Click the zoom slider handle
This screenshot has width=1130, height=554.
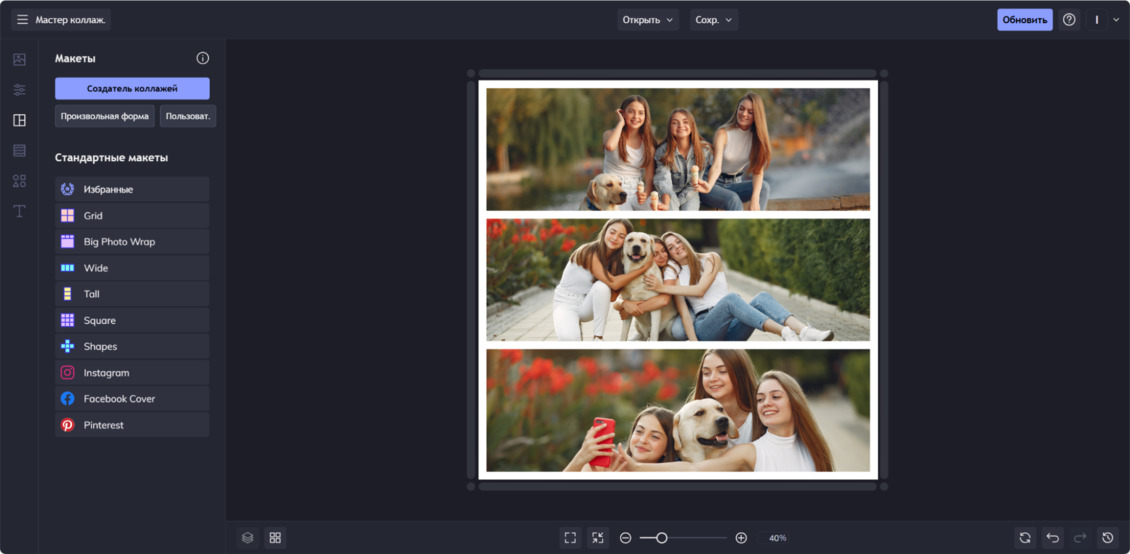click(662, 537)
